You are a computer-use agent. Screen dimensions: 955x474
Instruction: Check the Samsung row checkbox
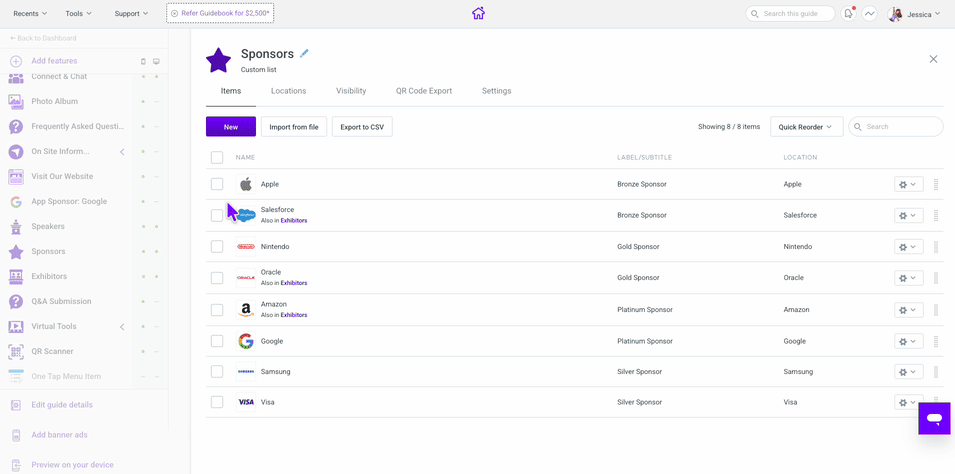coord(217,372)
